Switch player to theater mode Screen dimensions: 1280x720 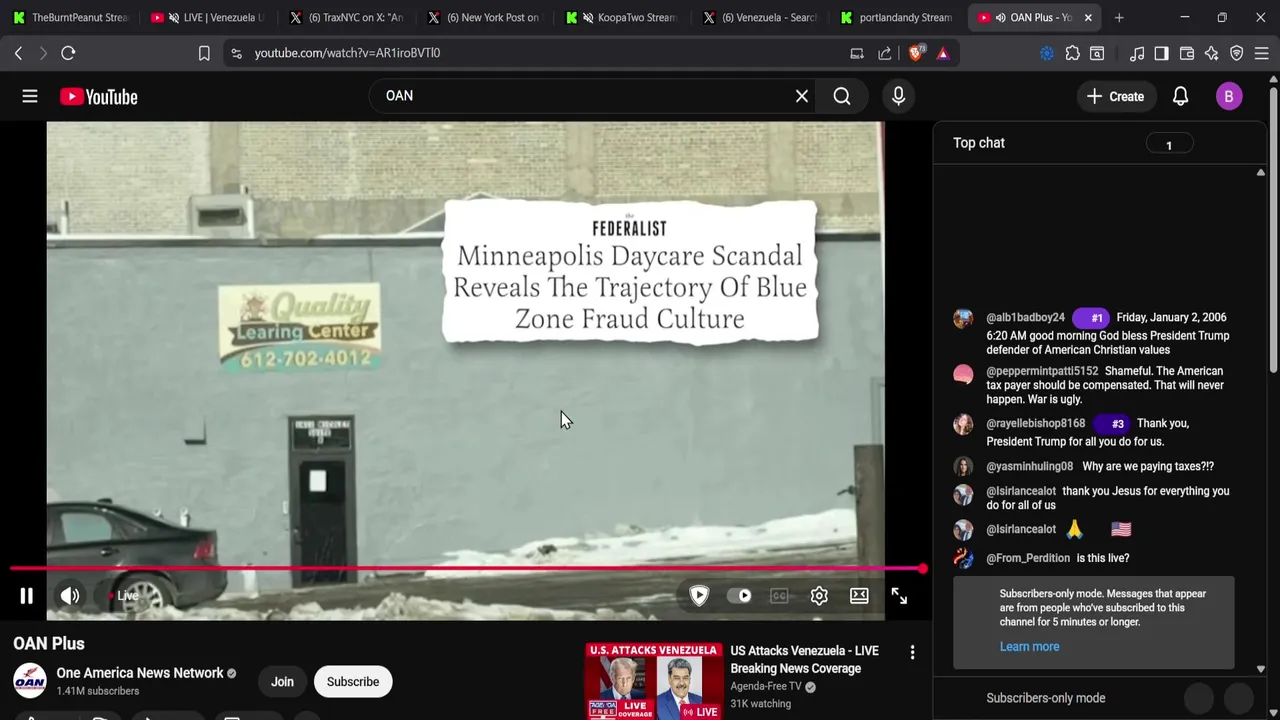(859, 596)
